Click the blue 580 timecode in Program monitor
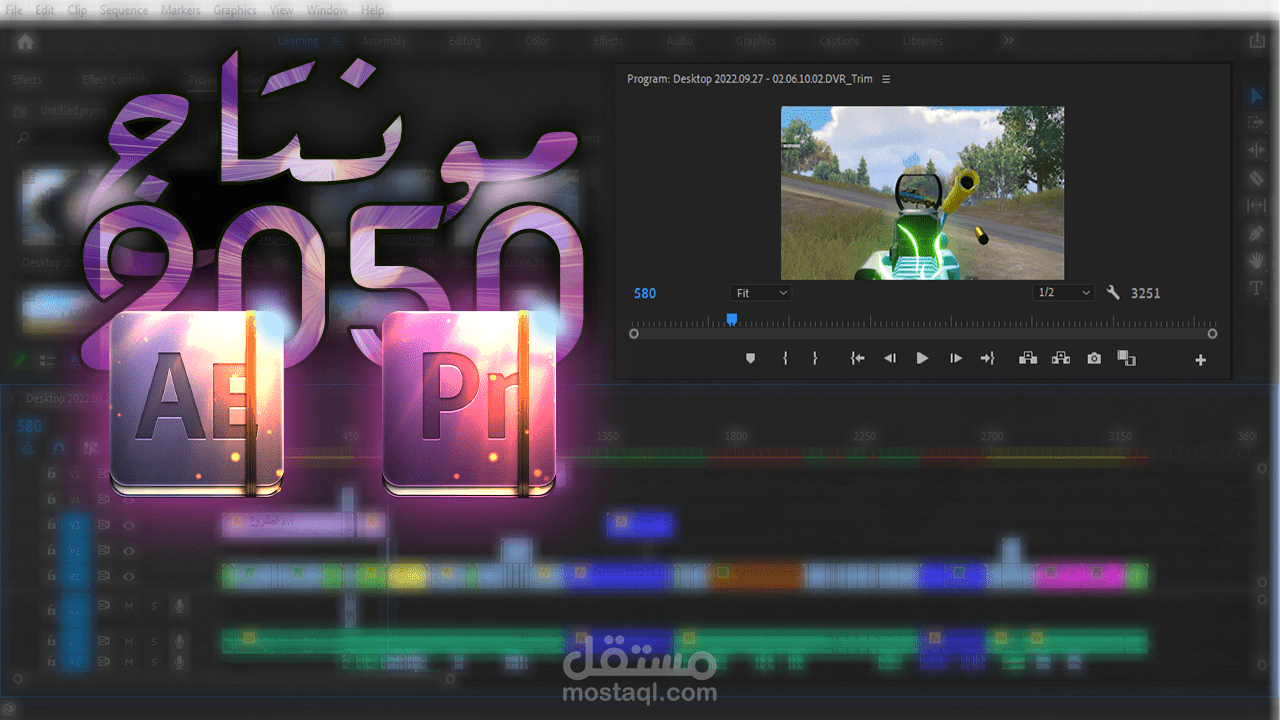Screen dimensions: 1280x720 [645, 293]
